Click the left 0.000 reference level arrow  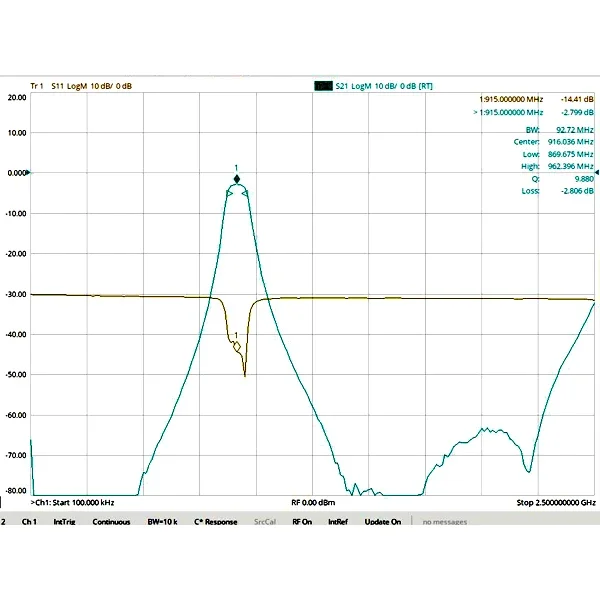click(x=28, y=173)
